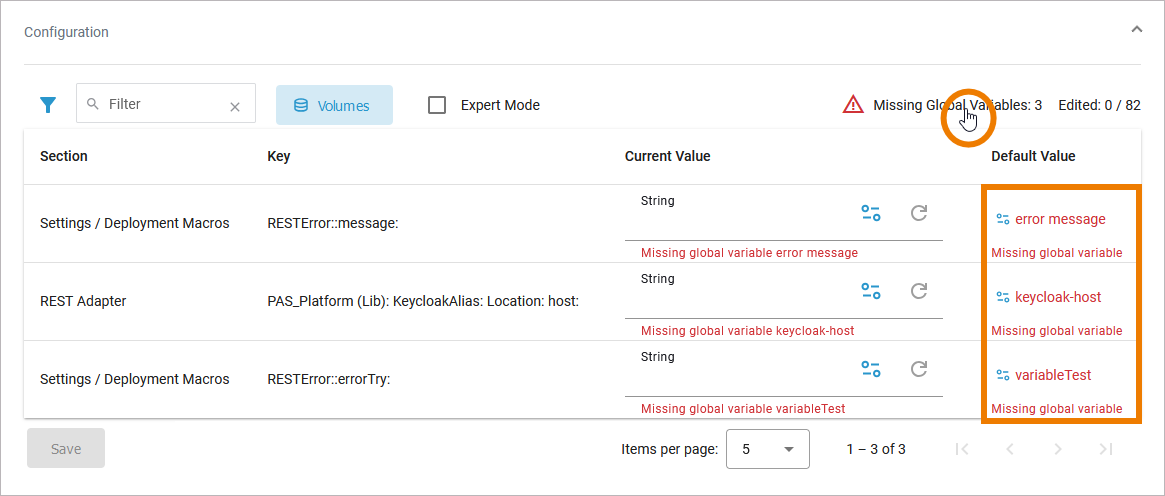Go to the next page of results
Screen dimensions: 1165x496
click(1058, 449)
